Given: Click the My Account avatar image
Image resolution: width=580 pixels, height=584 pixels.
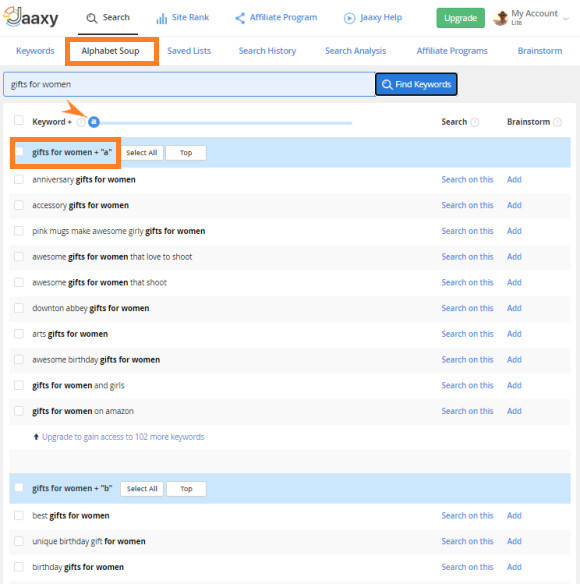Looking at the screenshot, I should click(x=500, y=18).
